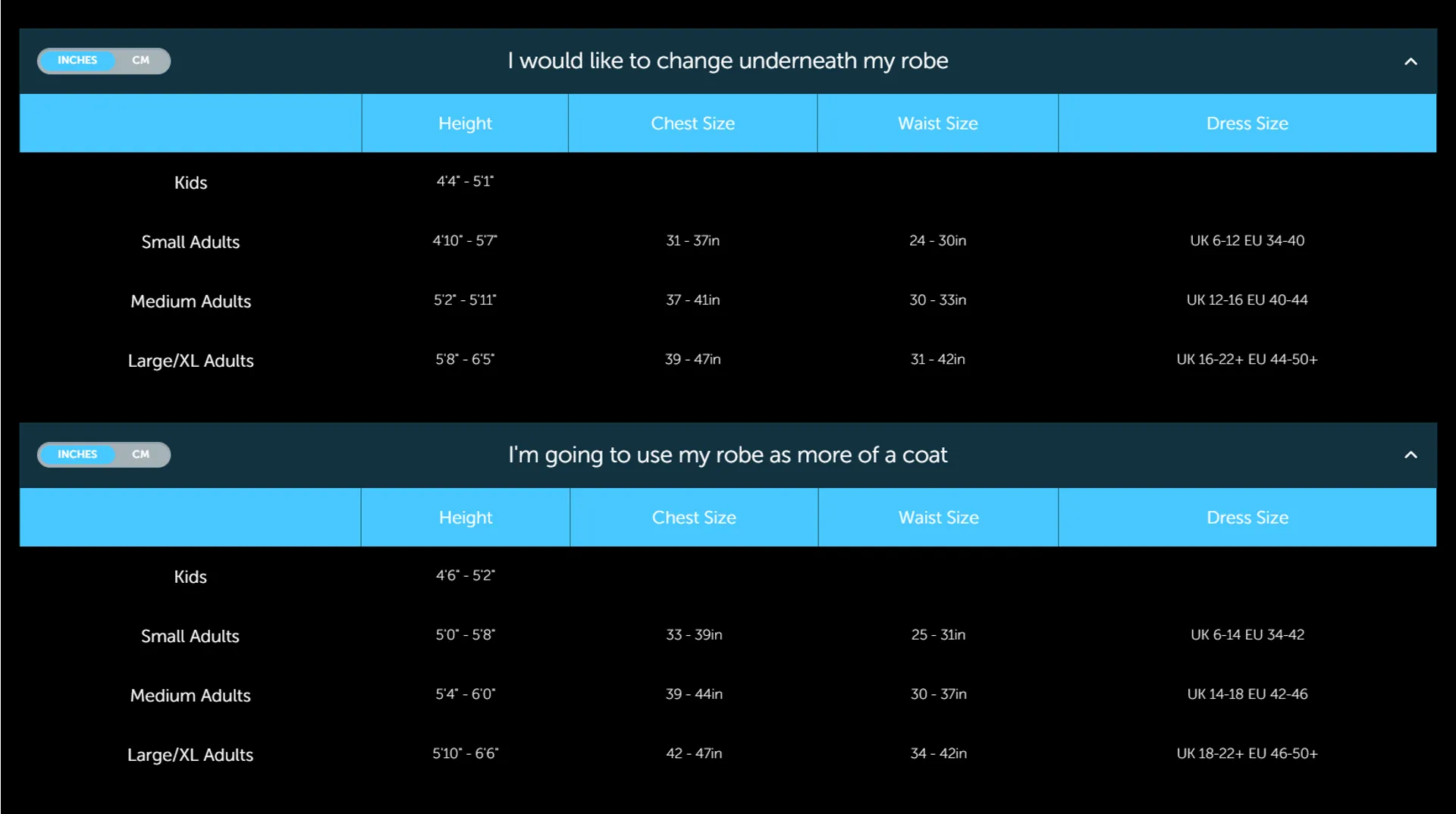Click the UK 6-12 EU 34-40 dress size cell

[x=1247, y=241]
